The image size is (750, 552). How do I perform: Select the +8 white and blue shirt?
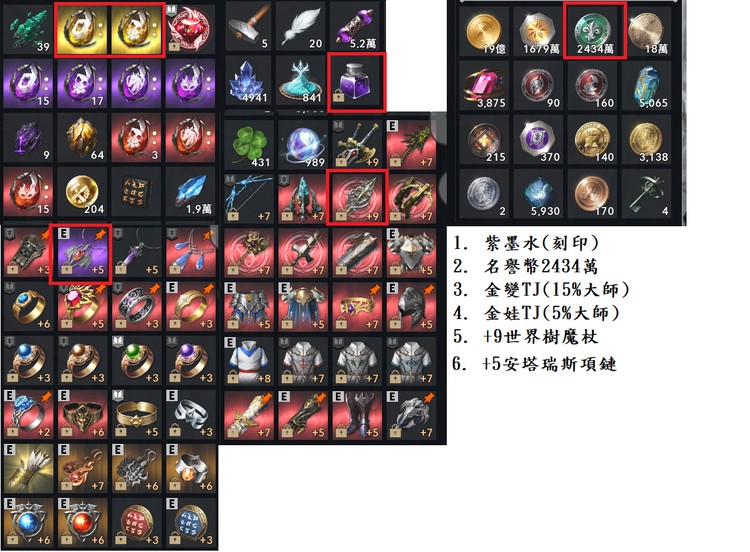tap(248, 361)
